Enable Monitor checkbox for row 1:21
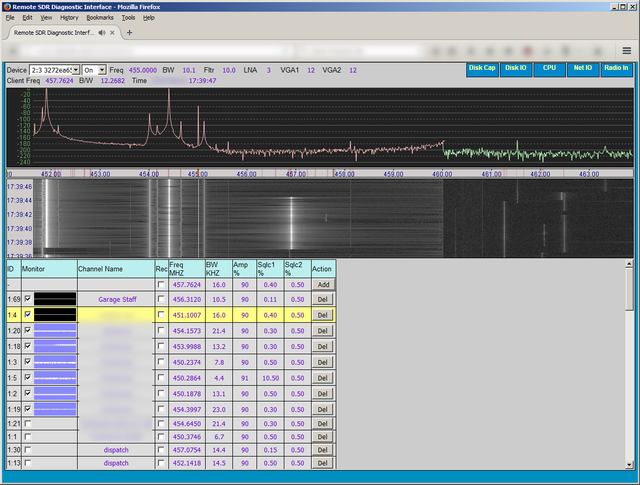The image size is (640, 485). point(28,423)
